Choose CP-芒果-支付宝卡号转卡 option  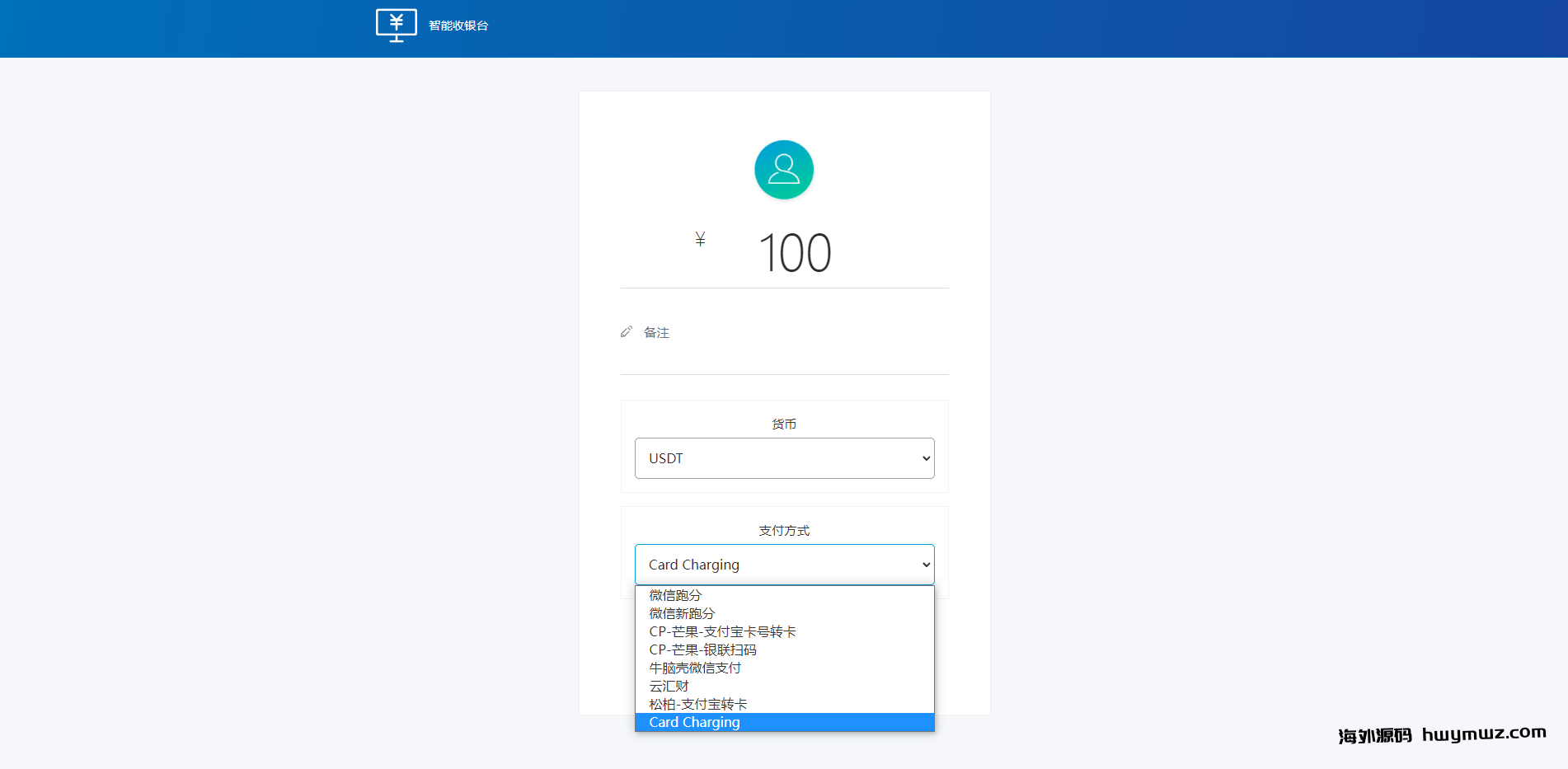coord(784,631)
